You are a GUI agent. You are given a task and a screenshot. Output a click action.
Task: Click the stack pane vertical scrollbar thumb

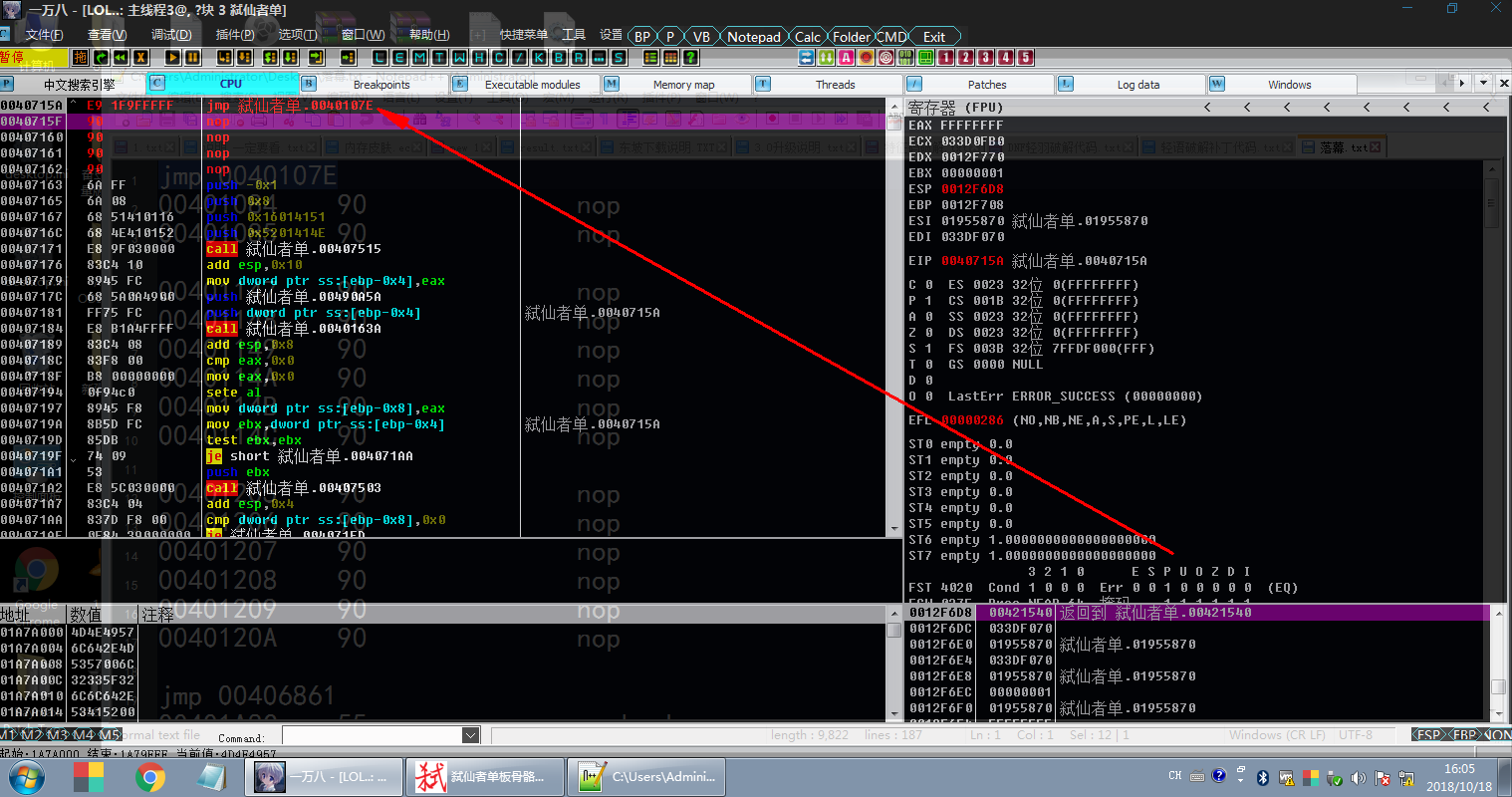1498,687
